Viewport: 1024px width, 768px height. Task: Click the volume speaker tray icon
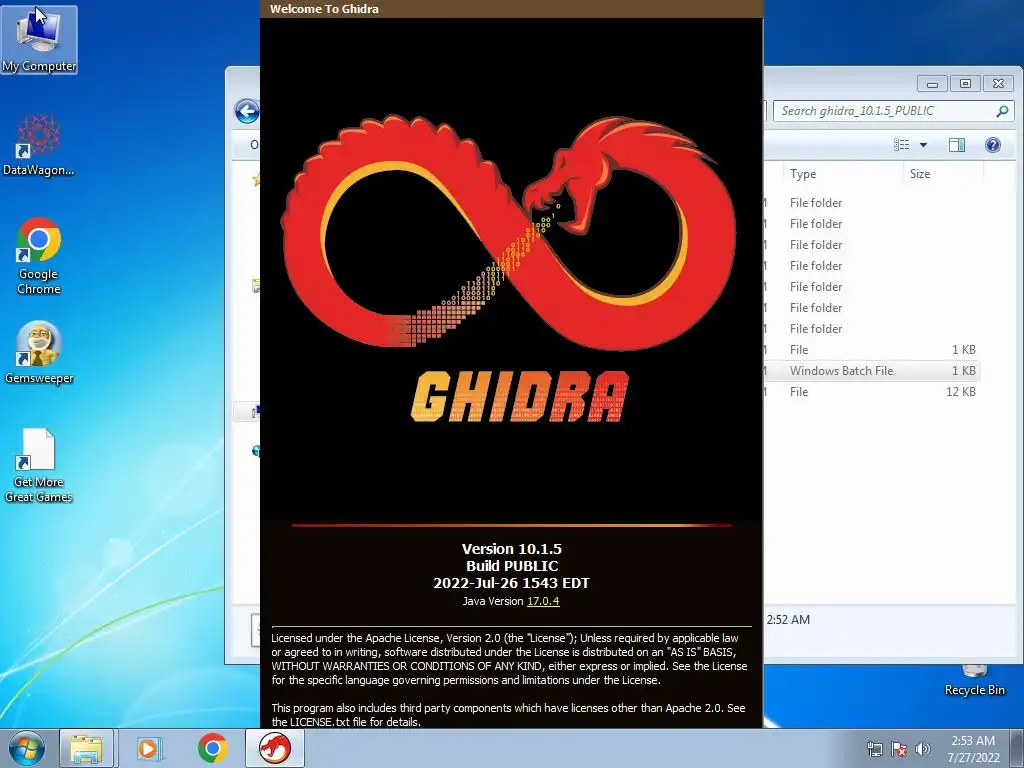pos(923,749)
